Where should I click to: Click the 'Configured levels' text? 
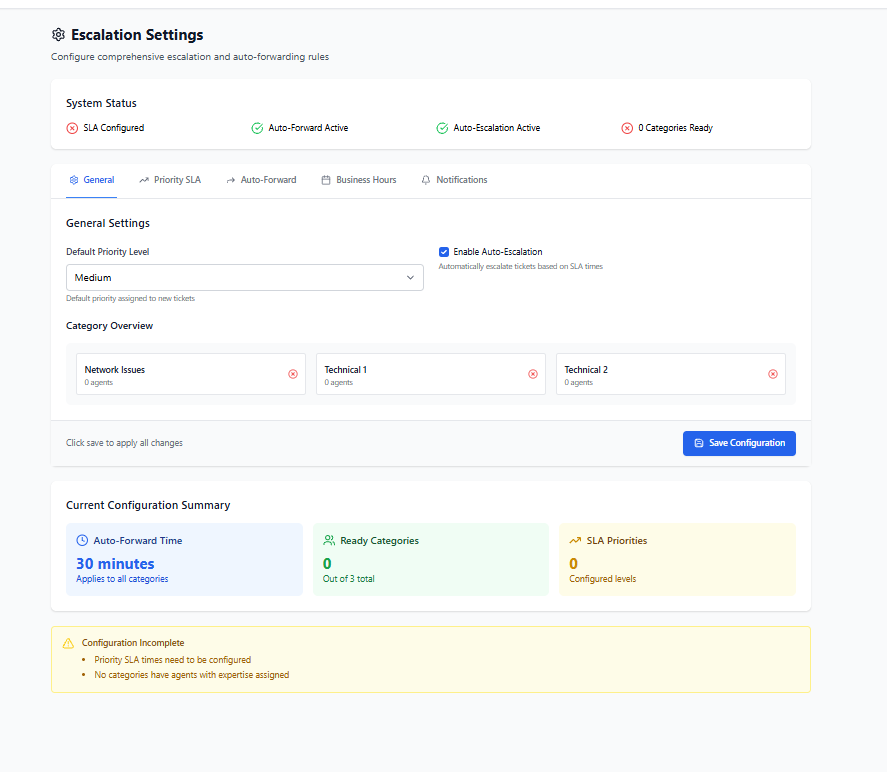[602, 579]
